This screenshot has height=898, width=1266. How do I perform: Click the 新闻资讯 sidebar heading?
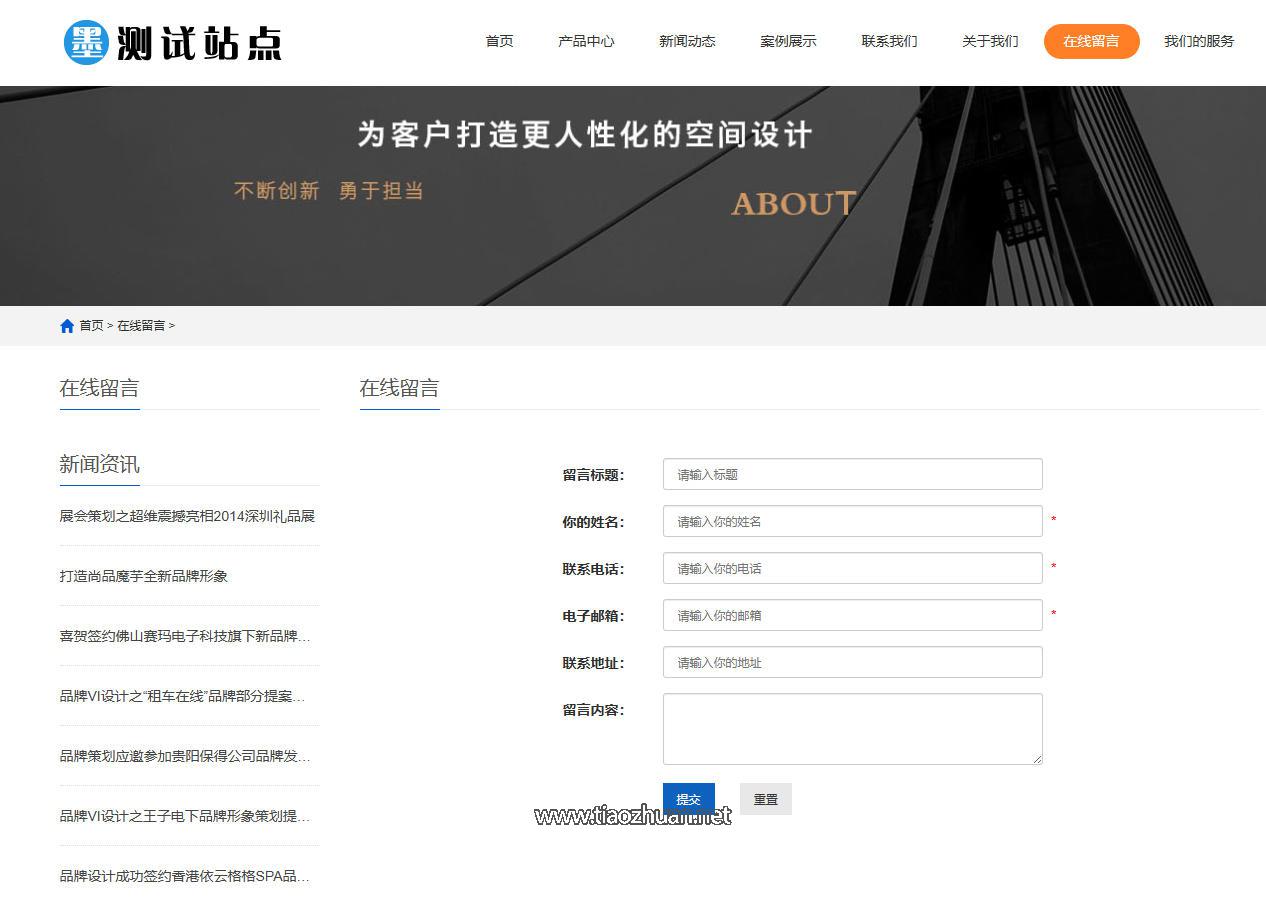[x=99, y=464]
